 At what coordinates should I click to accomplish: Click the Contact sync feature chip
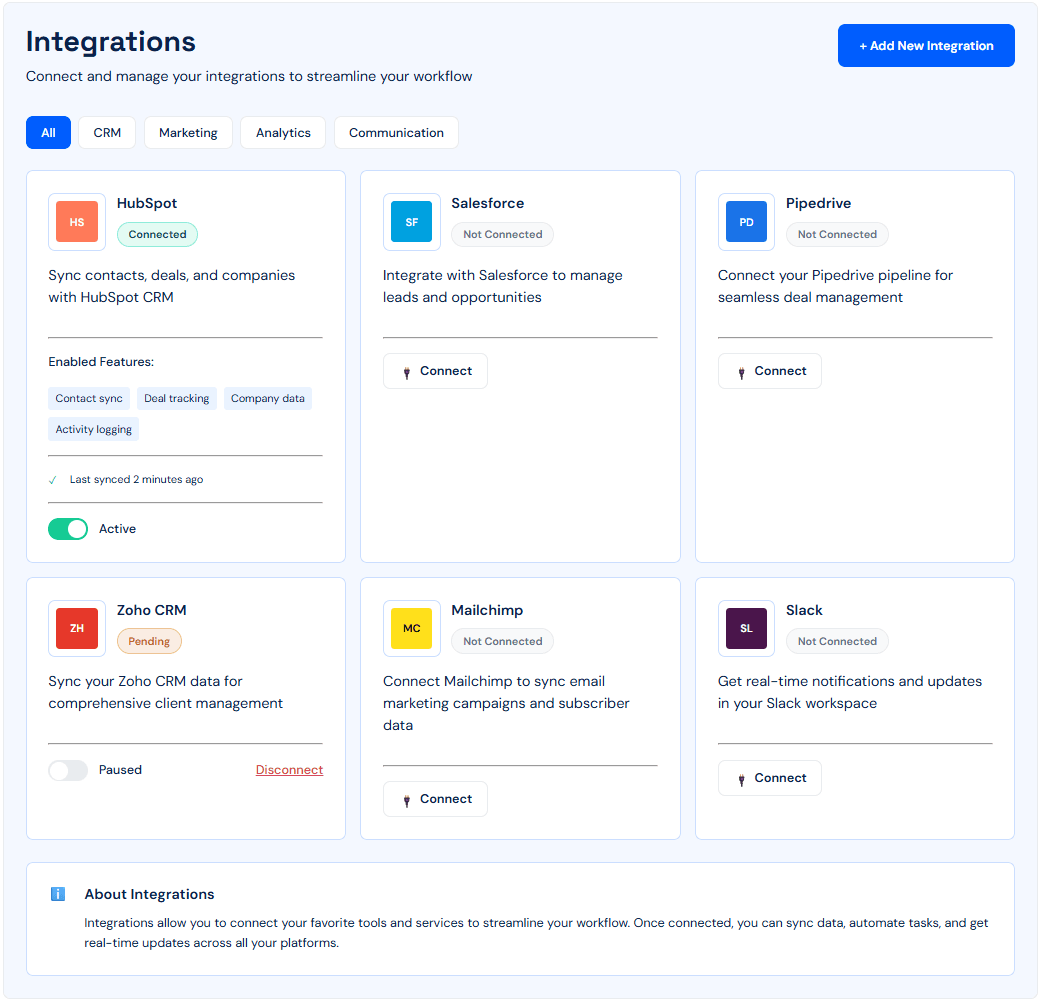point(89,398)
